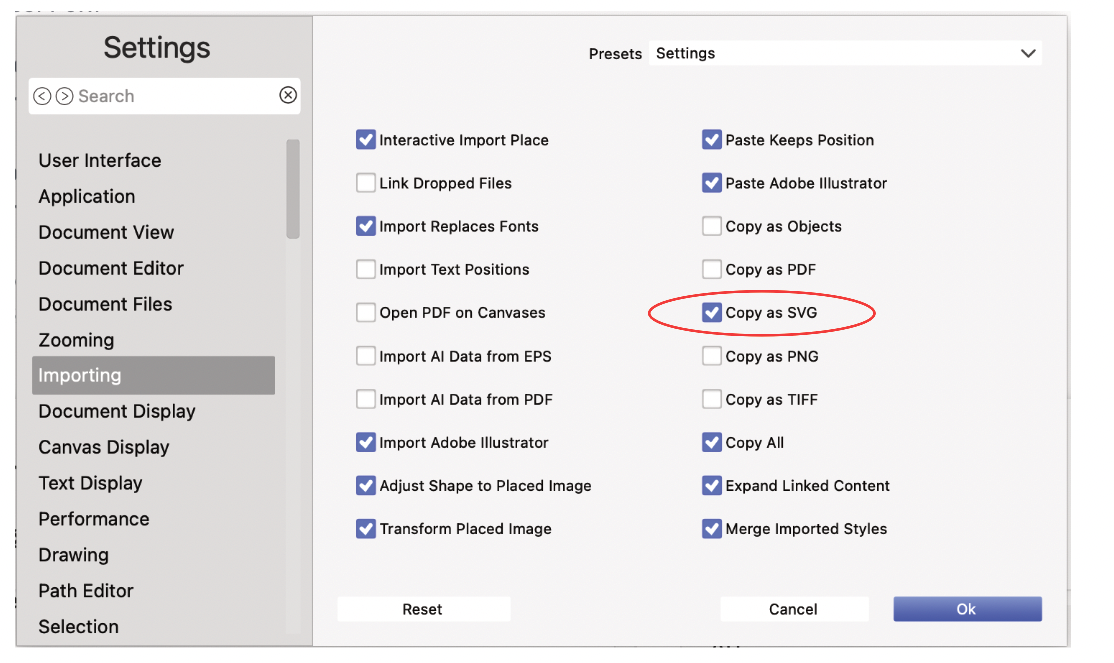Enable Link Dropped Files checkbox
1114x663 pixels.
(366, 183)
